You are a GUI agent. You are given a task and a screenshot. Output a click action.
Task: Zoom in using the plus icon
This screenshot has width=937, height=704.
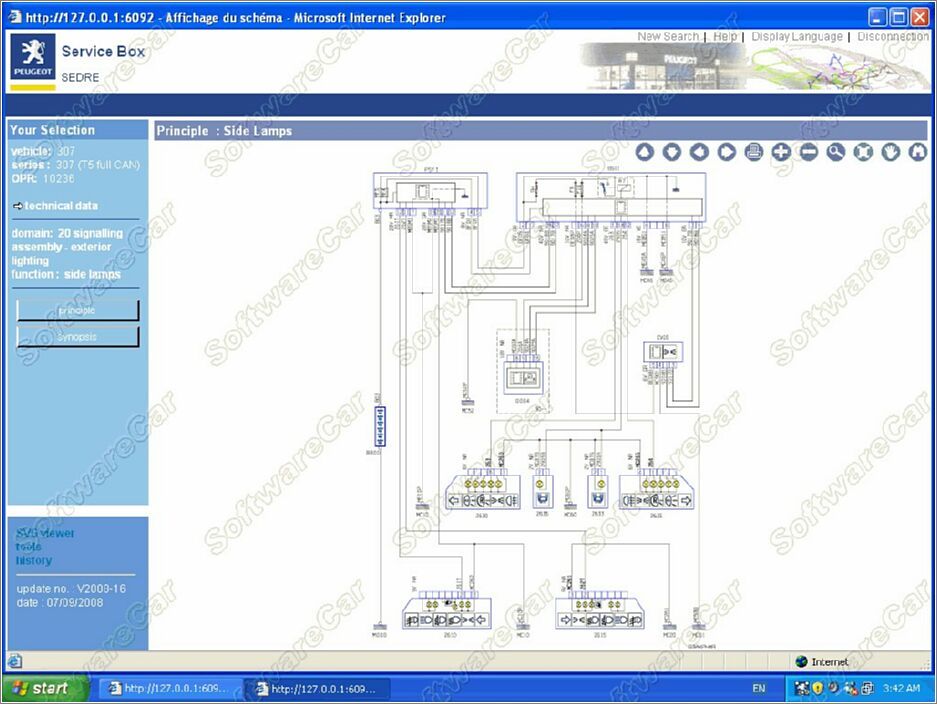(x=781, y=152)
